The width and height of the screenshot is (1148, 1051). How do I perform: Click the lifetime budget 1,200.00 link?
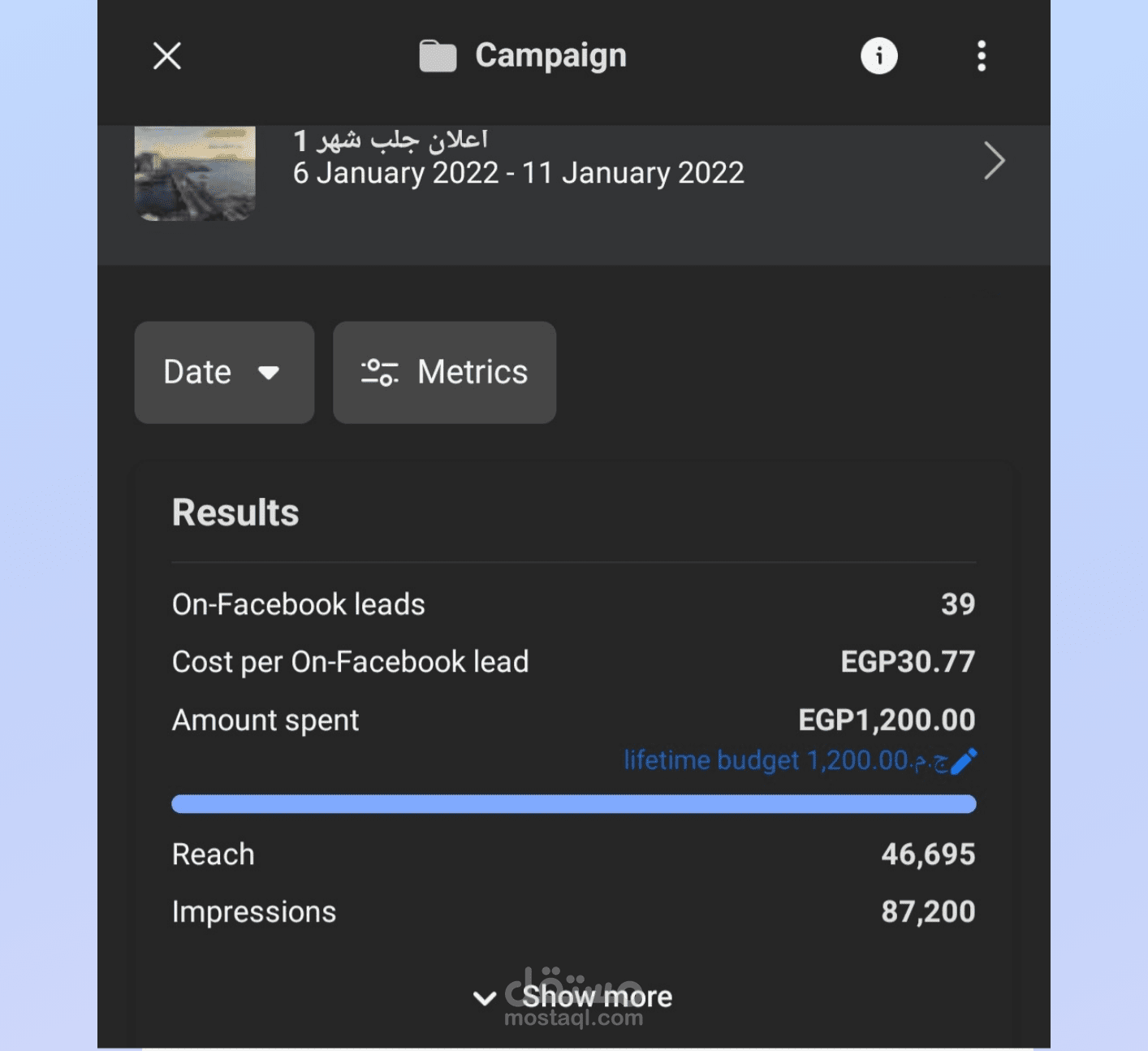(784, 761)
